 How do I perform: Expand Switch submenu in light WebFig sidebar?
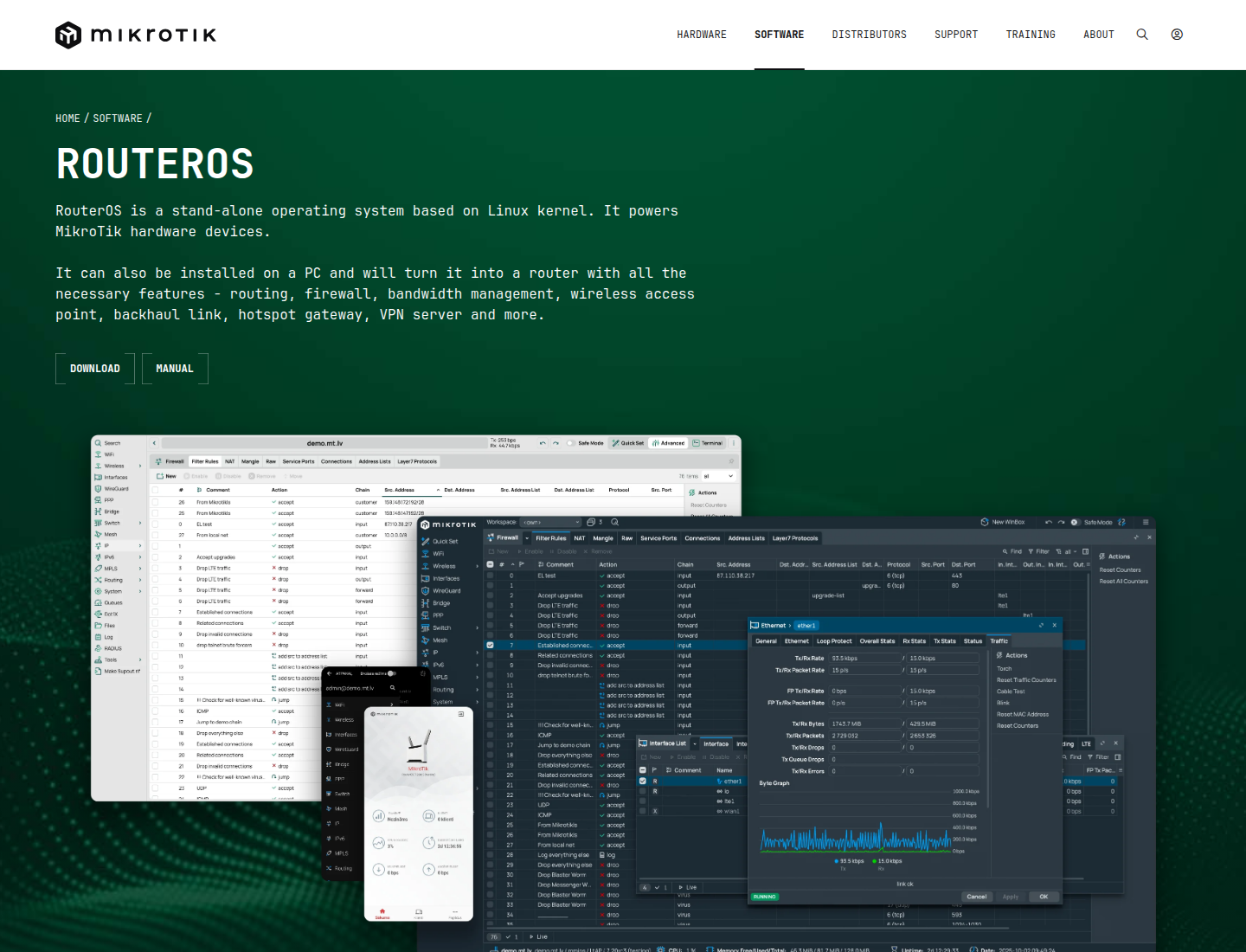140,523
